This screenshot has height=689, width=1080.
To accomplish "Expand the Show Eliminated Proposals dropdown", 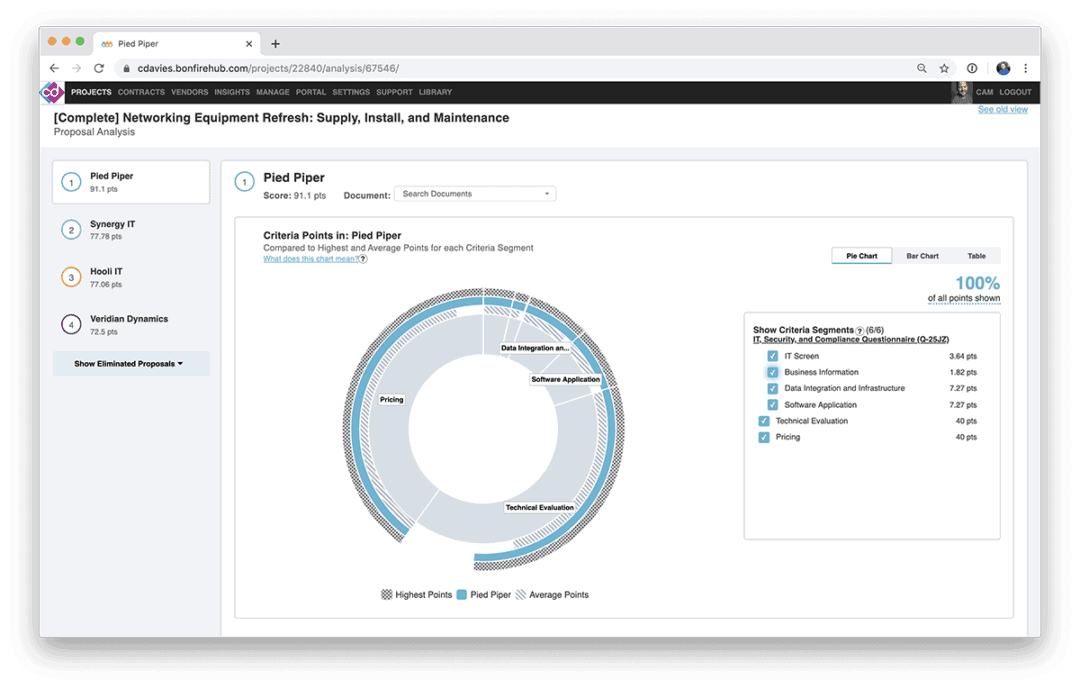I will [131, 363].
